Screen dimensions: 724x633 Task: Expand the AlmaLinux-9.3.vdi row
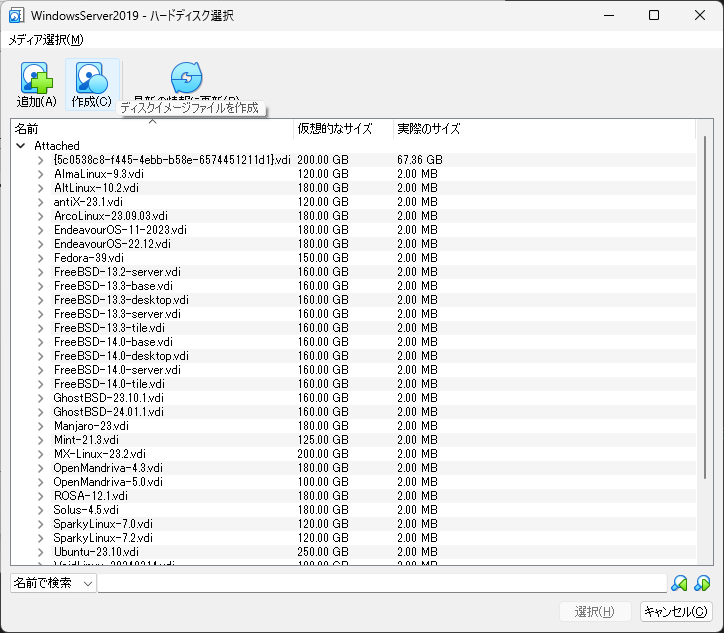(41, 174)
